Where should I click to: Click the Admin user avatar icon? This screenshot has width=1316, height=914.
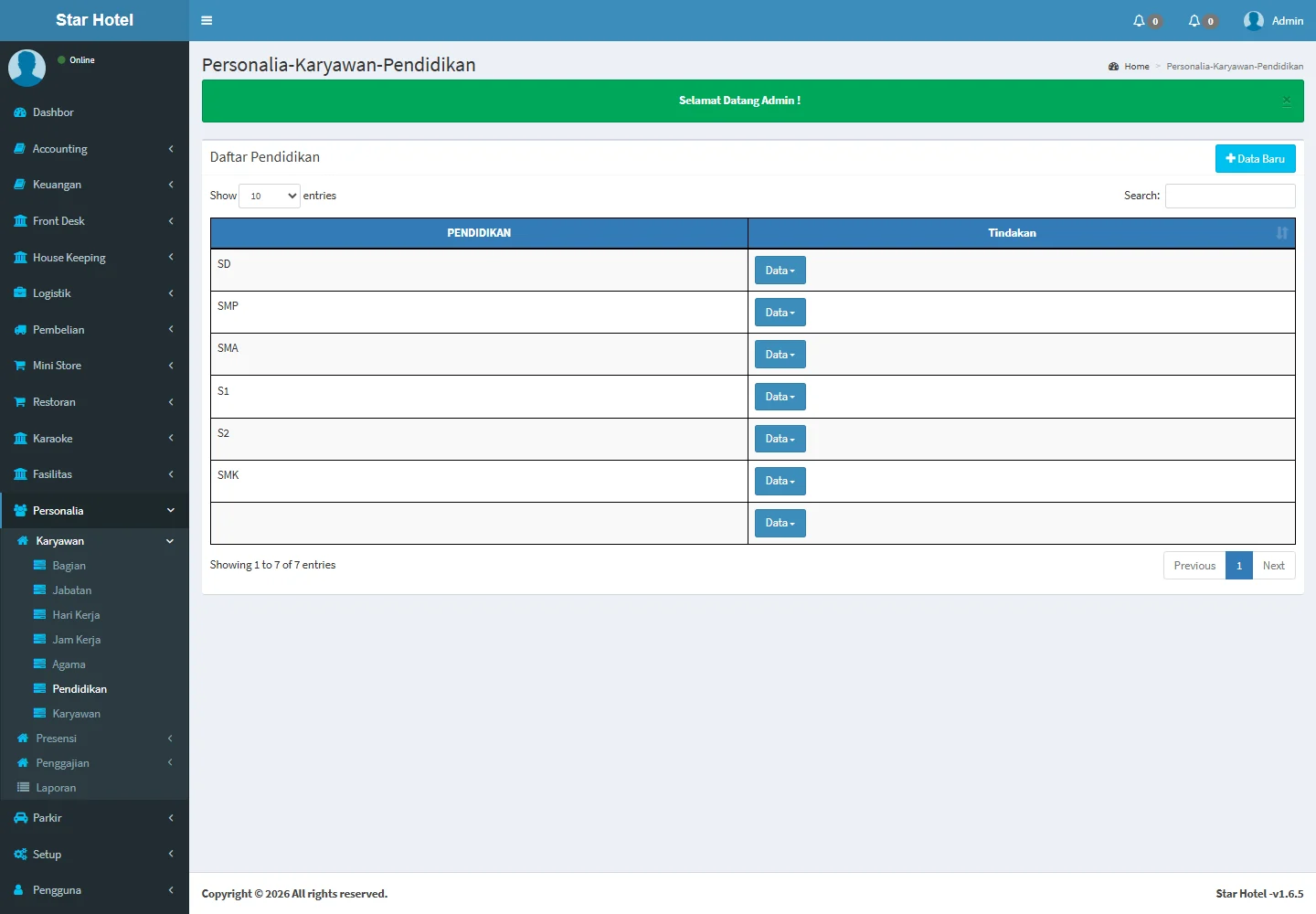(x=1254, y=20)
